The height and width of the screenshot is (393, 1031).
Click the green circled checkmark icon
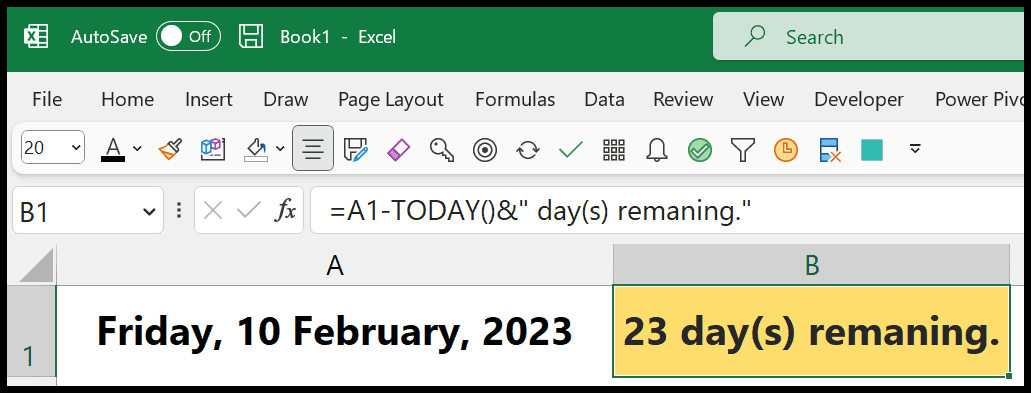click(700, 149)
